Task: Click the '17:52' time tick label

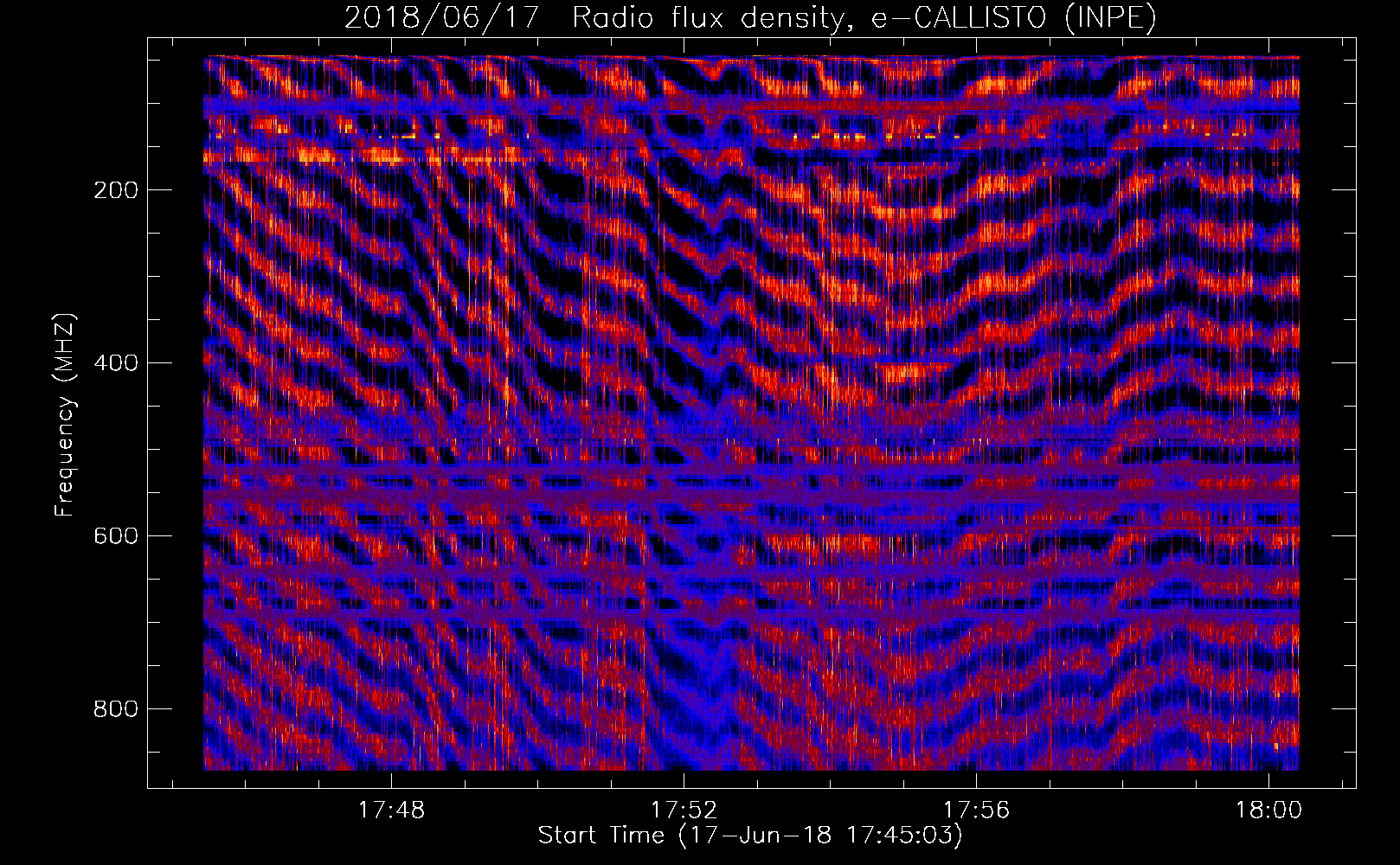Action: pyautogui.click(x=684, y=811)
